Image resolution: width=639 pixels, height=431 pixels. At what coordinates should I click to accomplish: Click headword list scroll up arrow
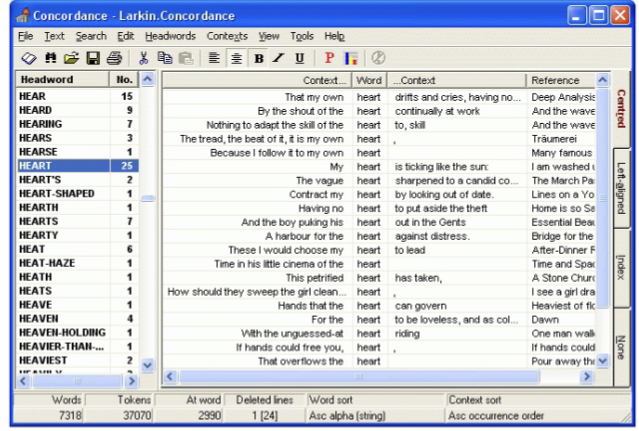tap(148, 79)
